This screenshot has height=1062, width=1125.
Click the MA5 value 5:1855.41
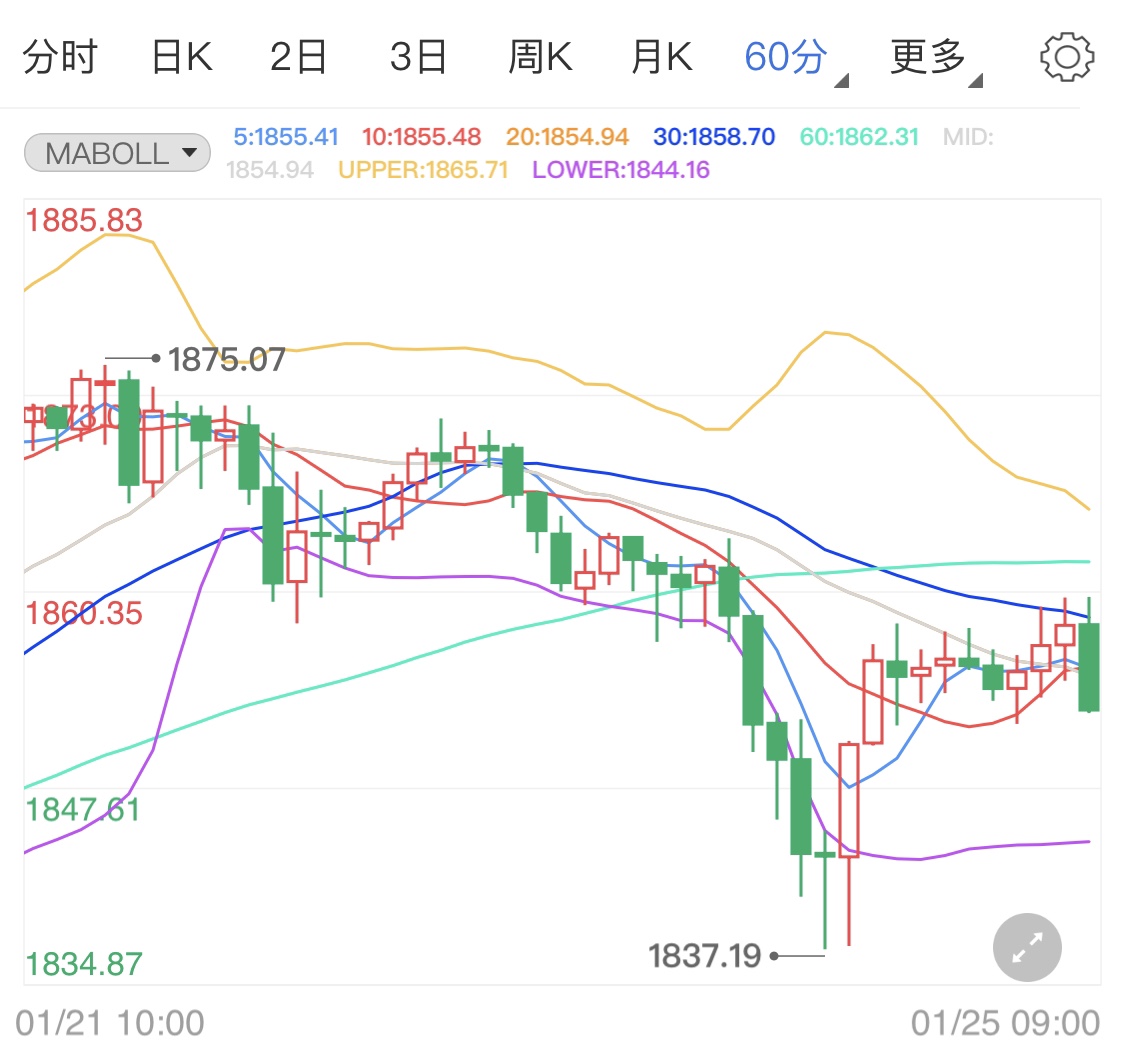coord(286,136)
